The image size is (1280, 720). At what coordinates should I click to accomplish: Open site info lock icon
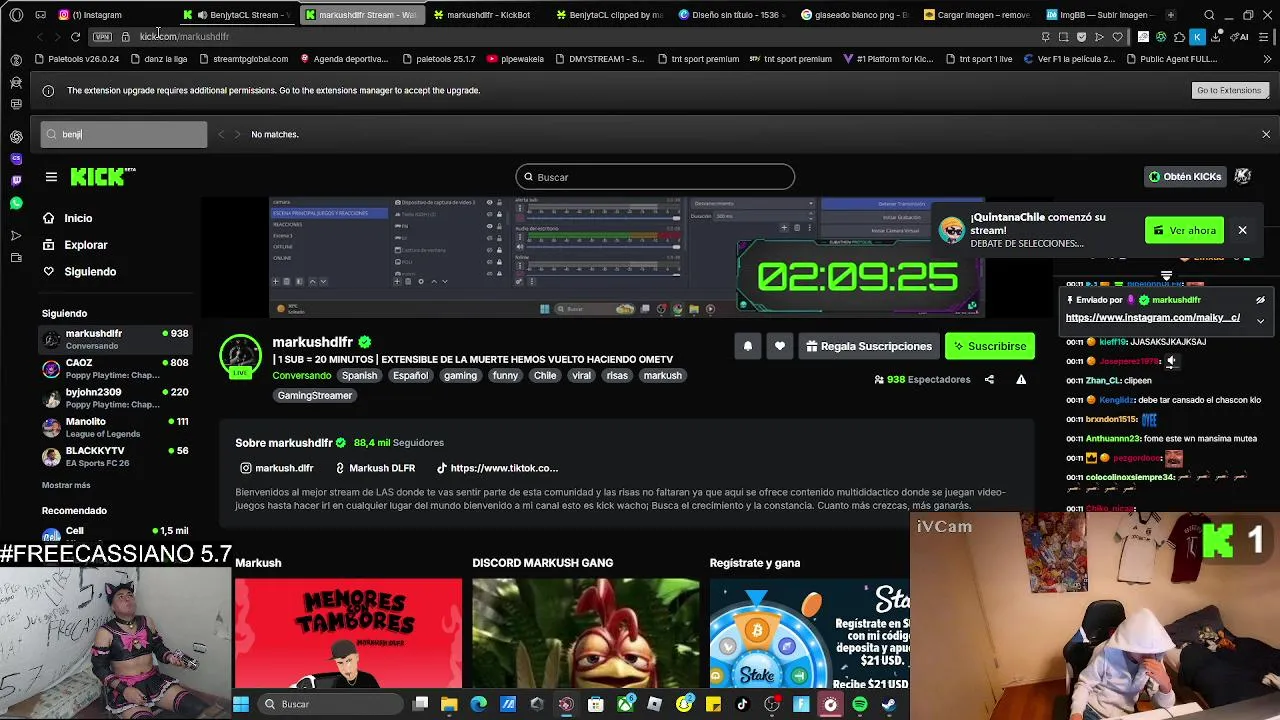125,37
